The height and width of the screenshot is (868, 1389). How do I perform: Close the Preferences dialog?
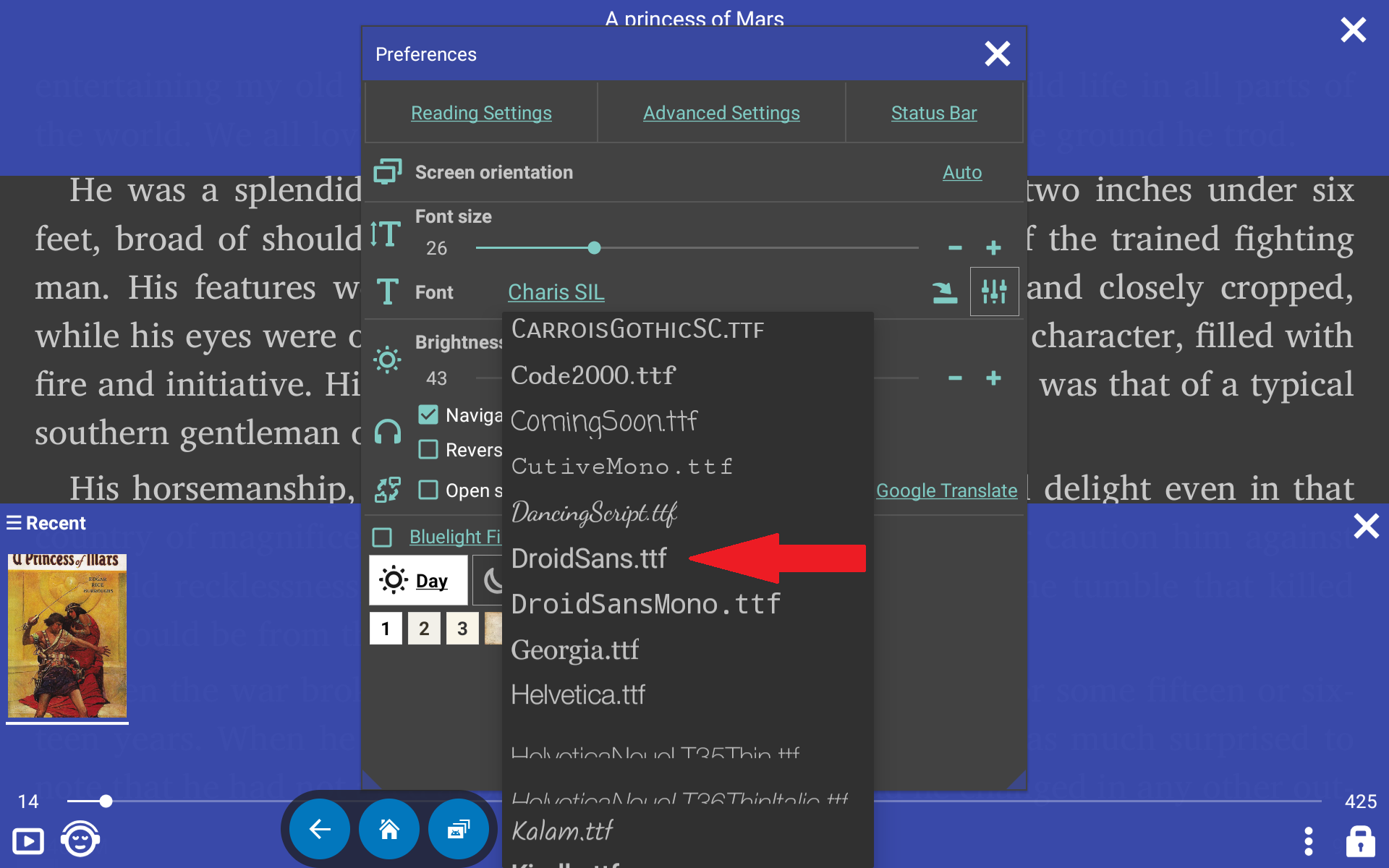(x=997, y=54)
